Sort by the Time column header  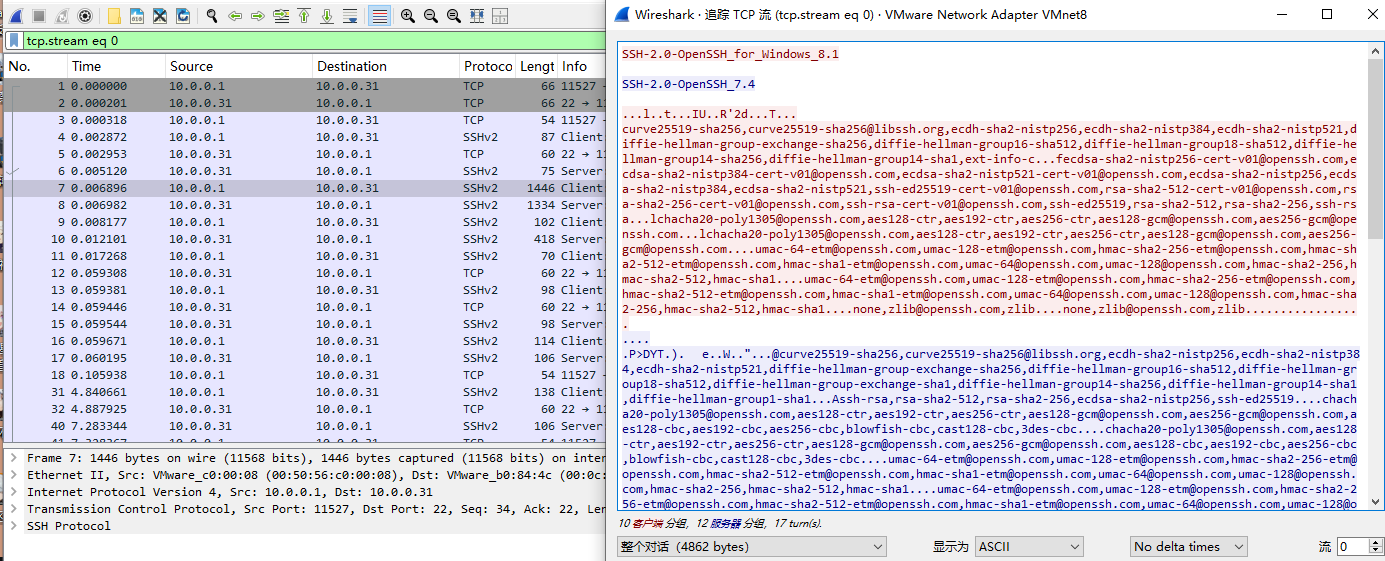point(116,66)
